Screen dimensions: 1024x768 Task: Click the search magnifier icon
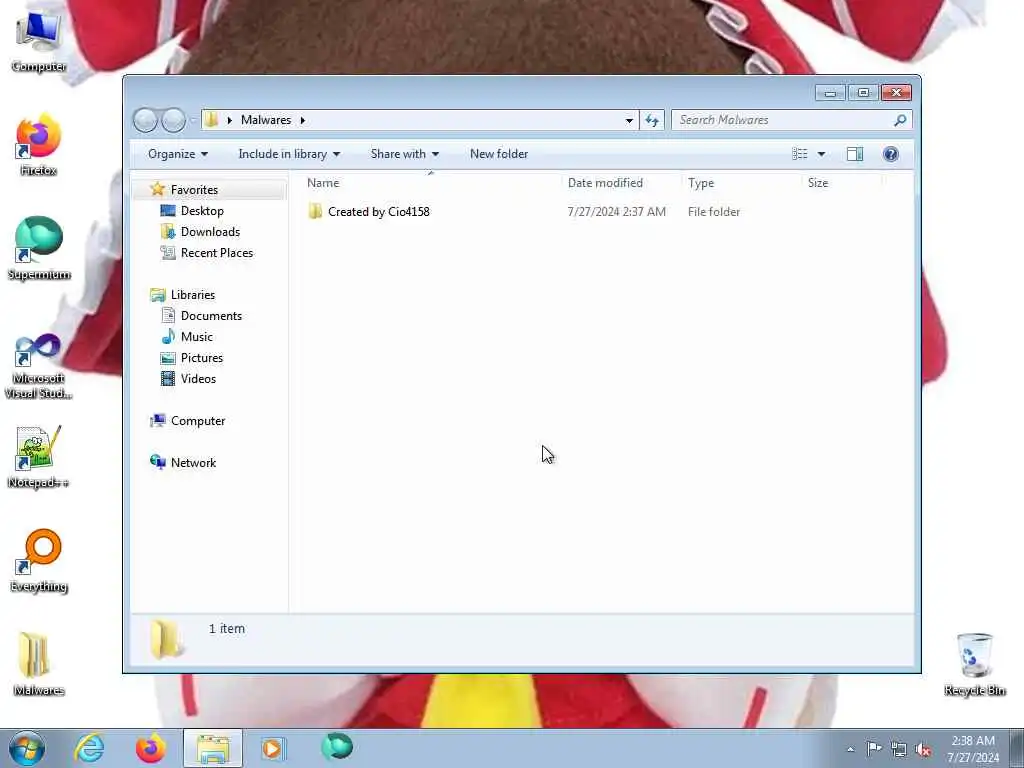click(900, 120)
